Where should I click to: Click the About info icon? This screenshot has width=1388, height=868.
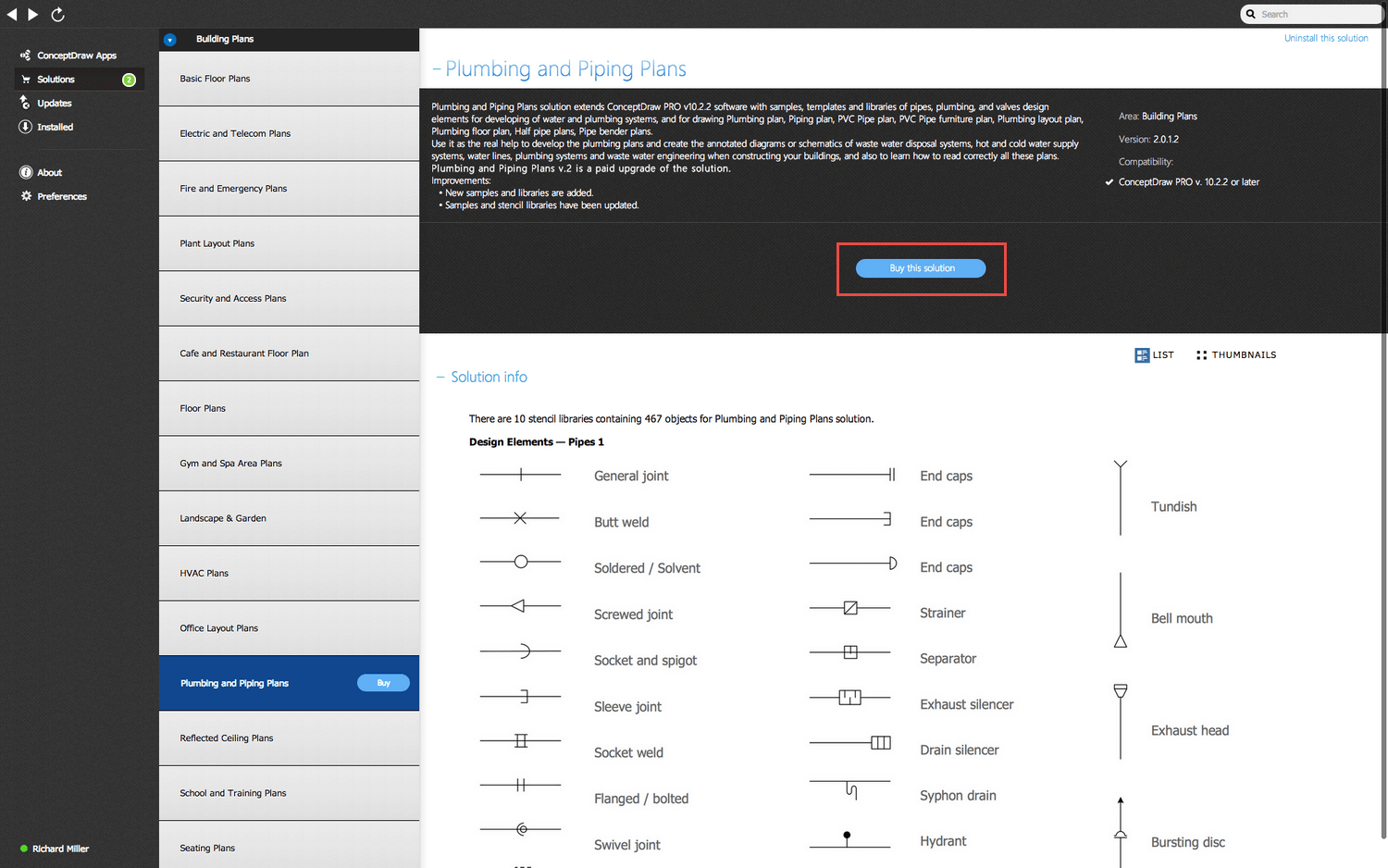pyautogui.click(x=26, y=172)
